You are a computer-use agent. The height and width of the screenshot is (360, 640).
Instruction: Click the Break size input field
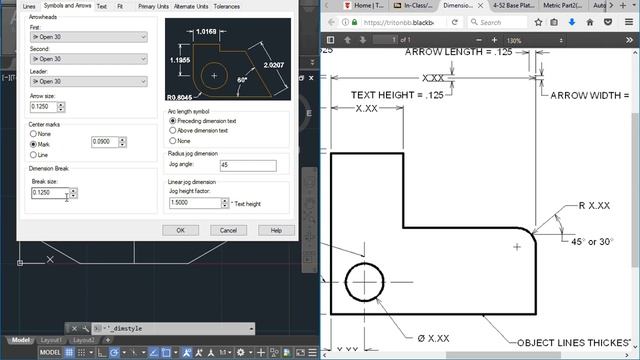(50, 193)
